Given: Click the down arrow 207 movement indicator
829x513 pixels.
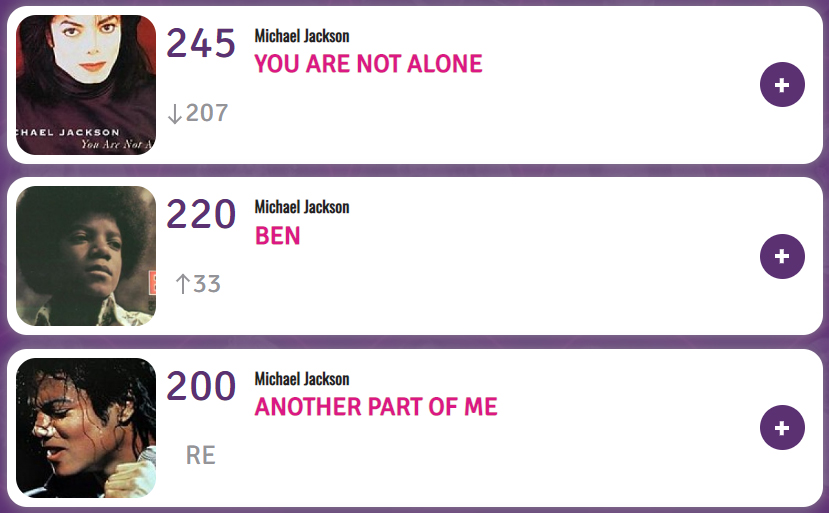Looking at the screenshot, I should 198,113.
